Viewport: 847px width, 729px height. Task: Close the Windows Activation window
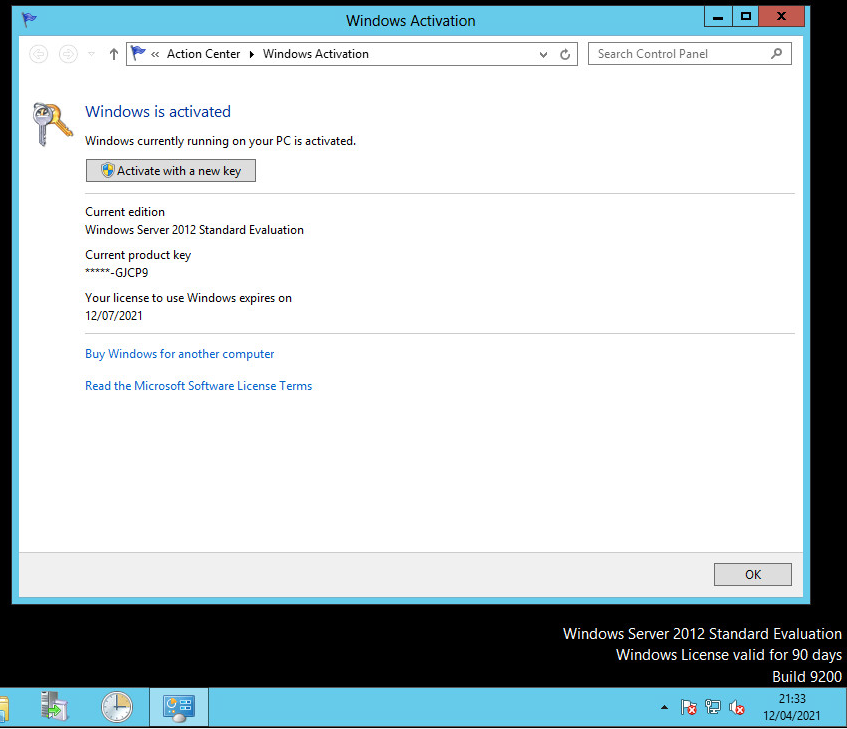point(781,17)
